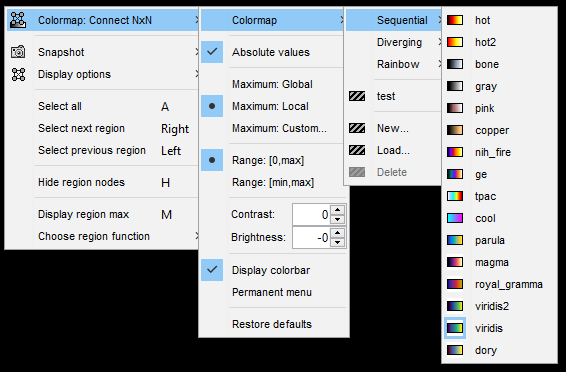566x372 pixels.
Task: Click the striped icon beside New...
Action: click(357, 128)
